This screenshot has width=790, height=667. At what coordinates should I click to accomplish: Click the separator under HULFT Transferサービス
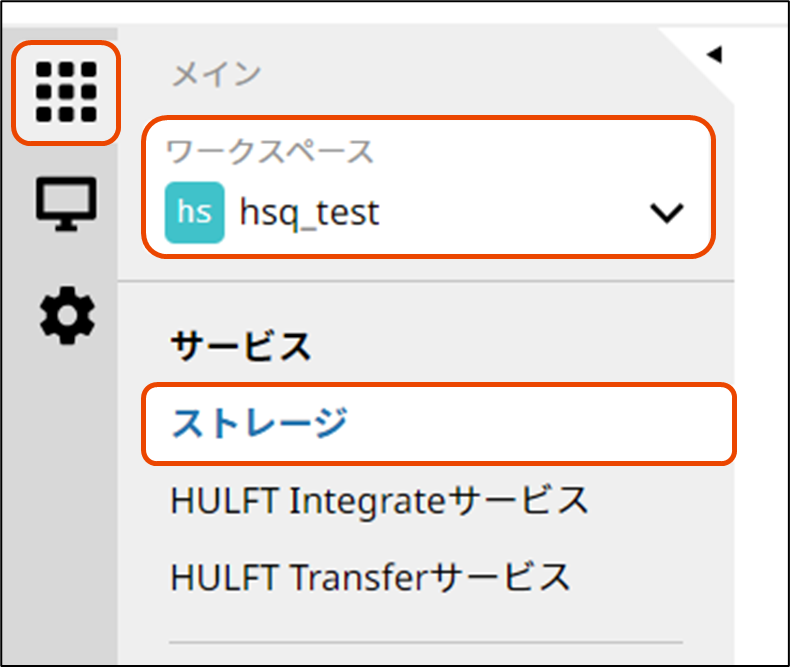pyautogui.click(x=426, y=642)
